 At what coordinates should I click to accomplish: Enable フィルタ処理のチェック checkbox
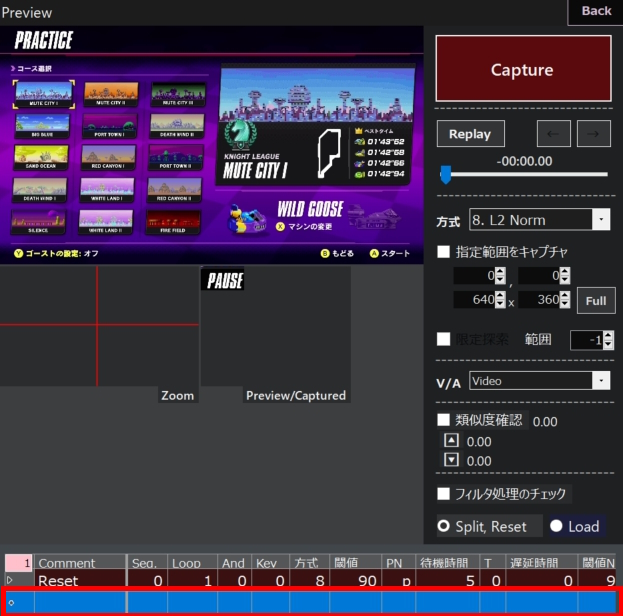click(x=443, y=494)
